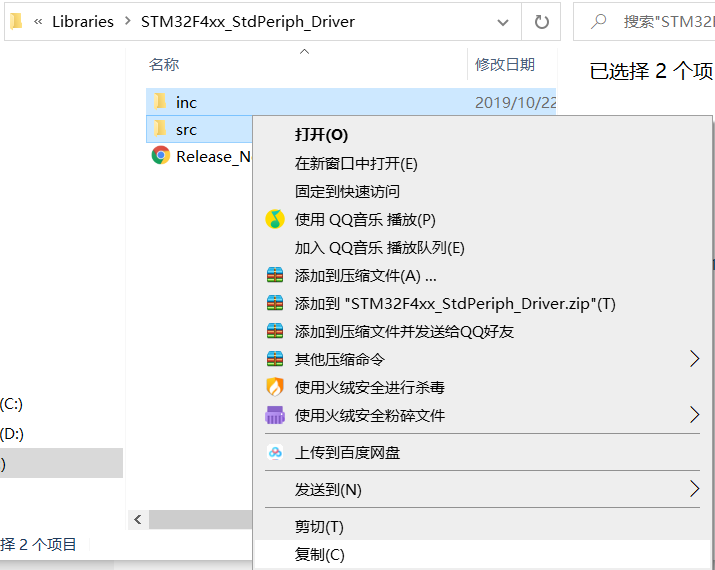Select the (D:) drive in navigation pane

(12, 434)
